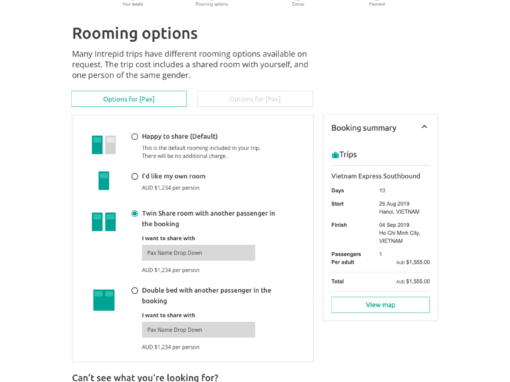510x382 pixels.
Task: Click the twin share beds icon
Action: tap(104, 222)
